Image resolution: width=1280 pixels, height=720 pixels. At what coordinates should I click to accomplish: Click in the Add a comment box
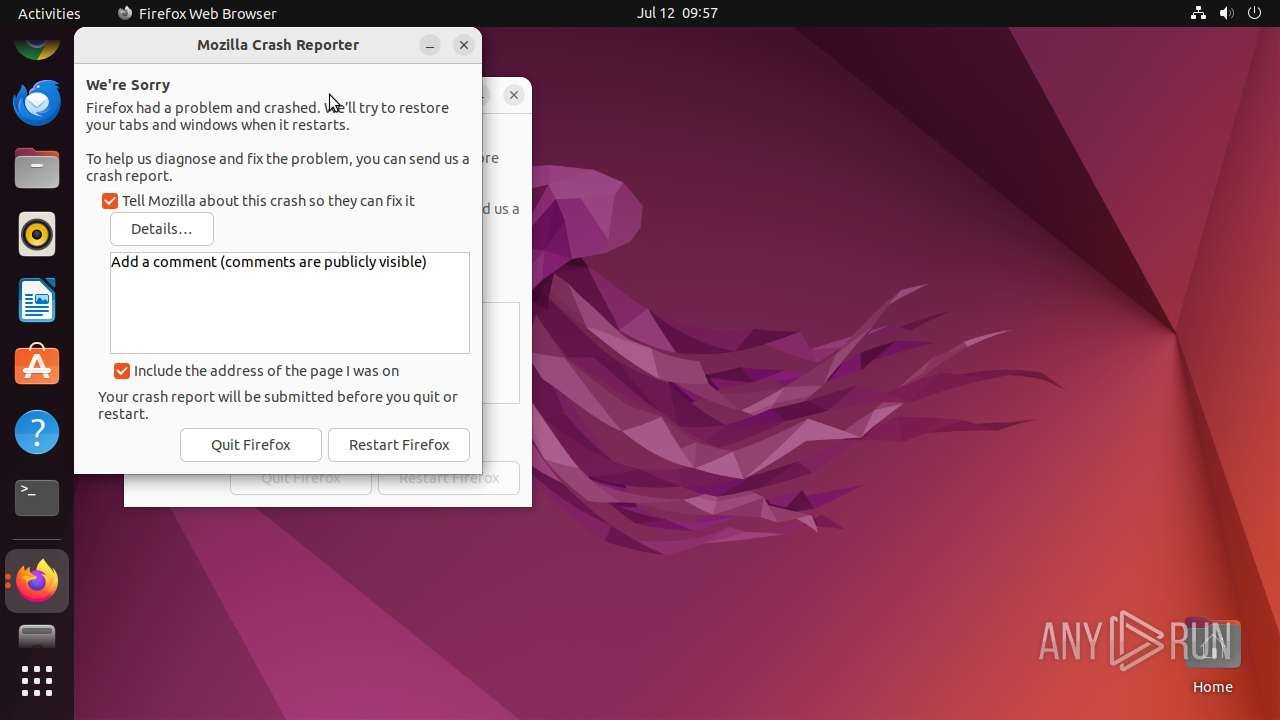(290, 303)
